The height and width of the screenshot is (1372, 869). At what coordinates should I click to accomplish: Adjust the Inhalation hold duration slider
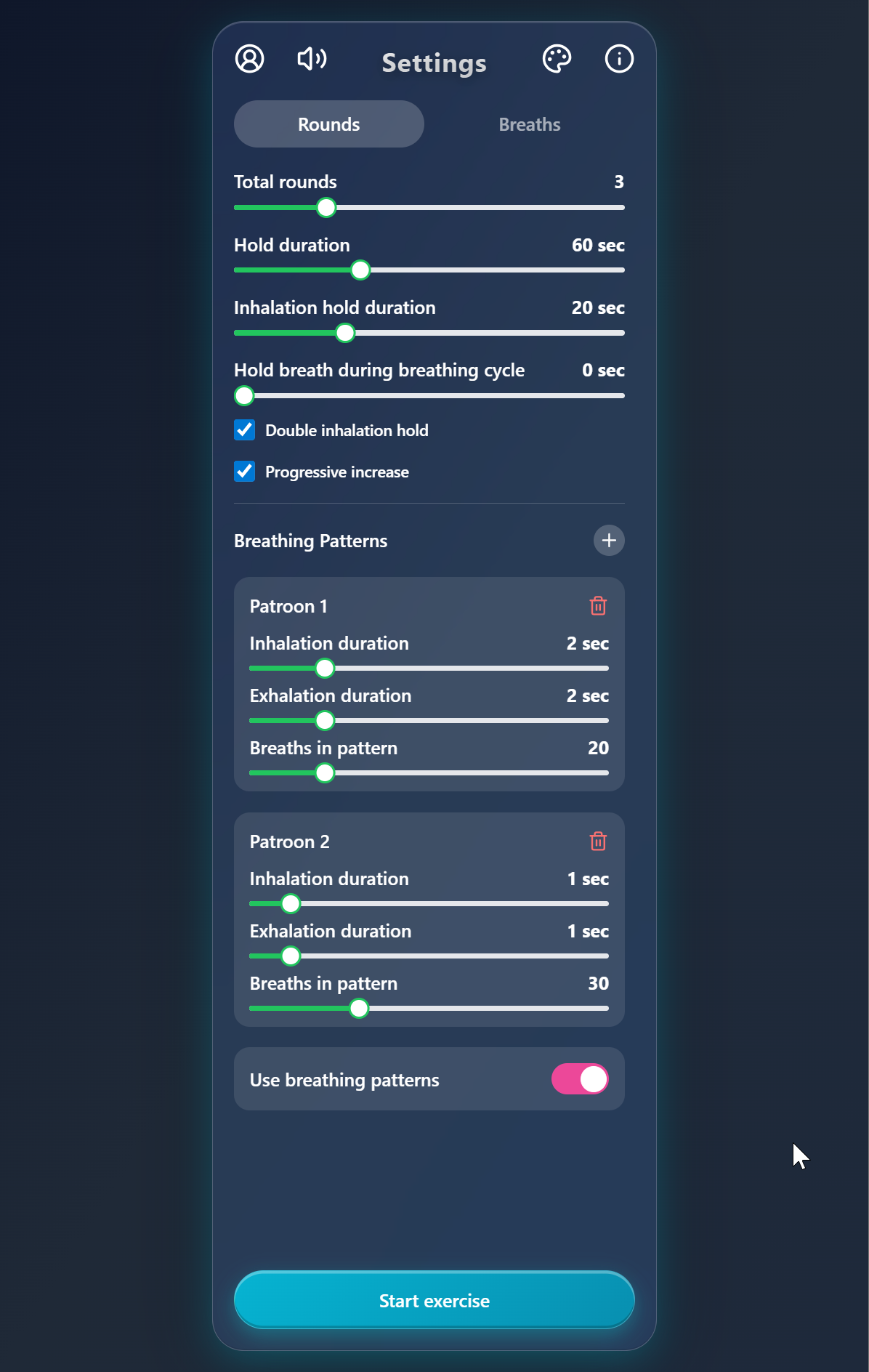[344, 333]
